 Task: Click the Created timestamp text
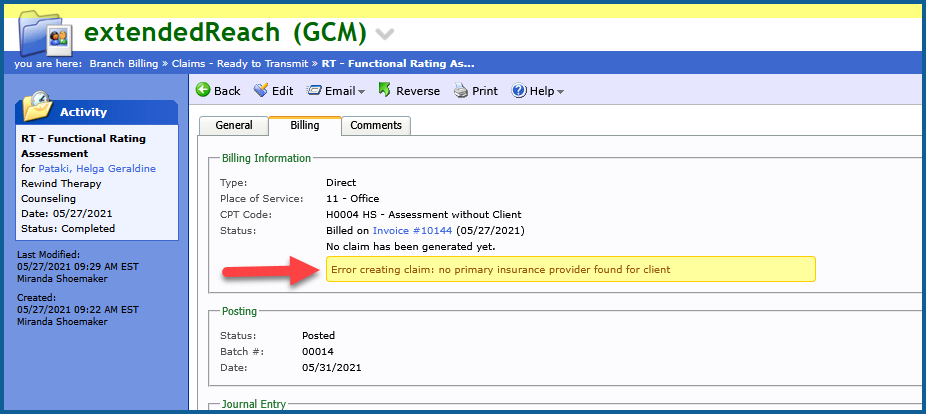(76, 309)
